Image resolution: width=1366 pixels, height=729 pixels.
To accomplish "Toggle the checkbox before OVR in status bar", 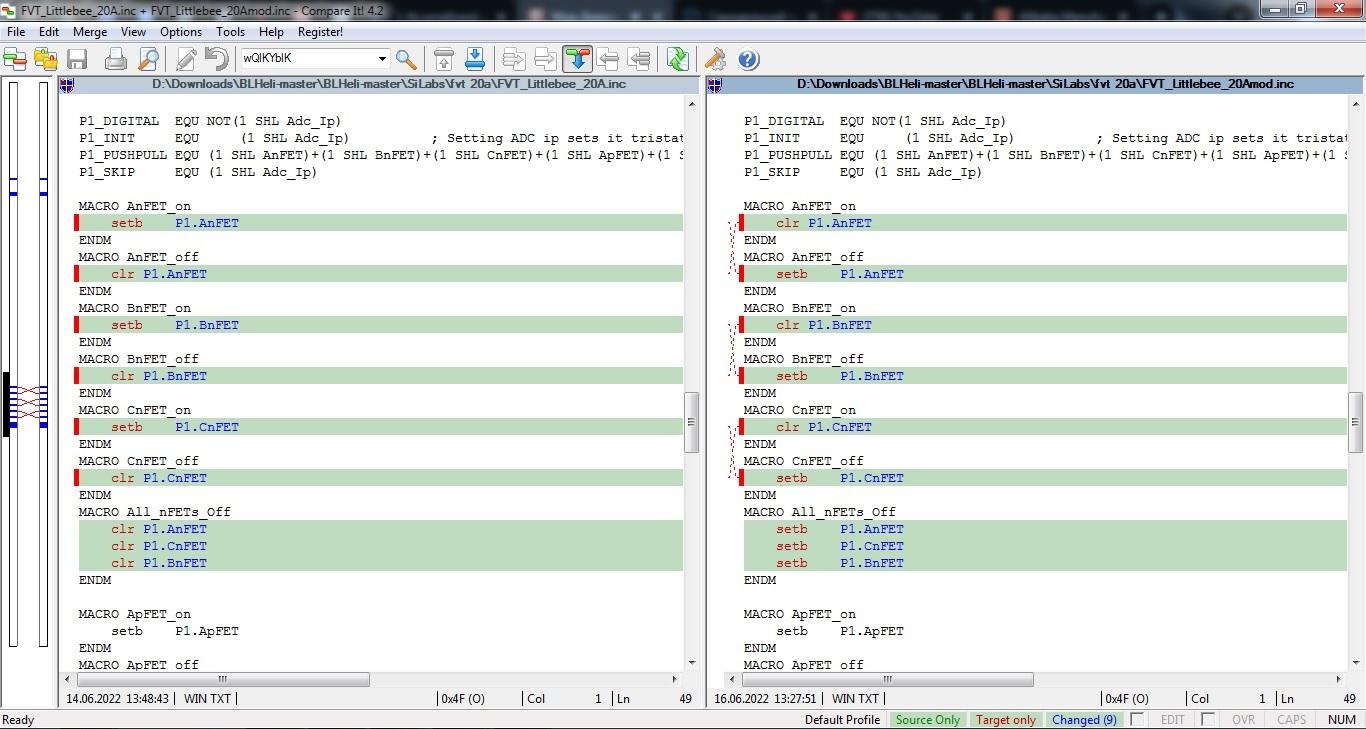I will [x=1208, y=719].
